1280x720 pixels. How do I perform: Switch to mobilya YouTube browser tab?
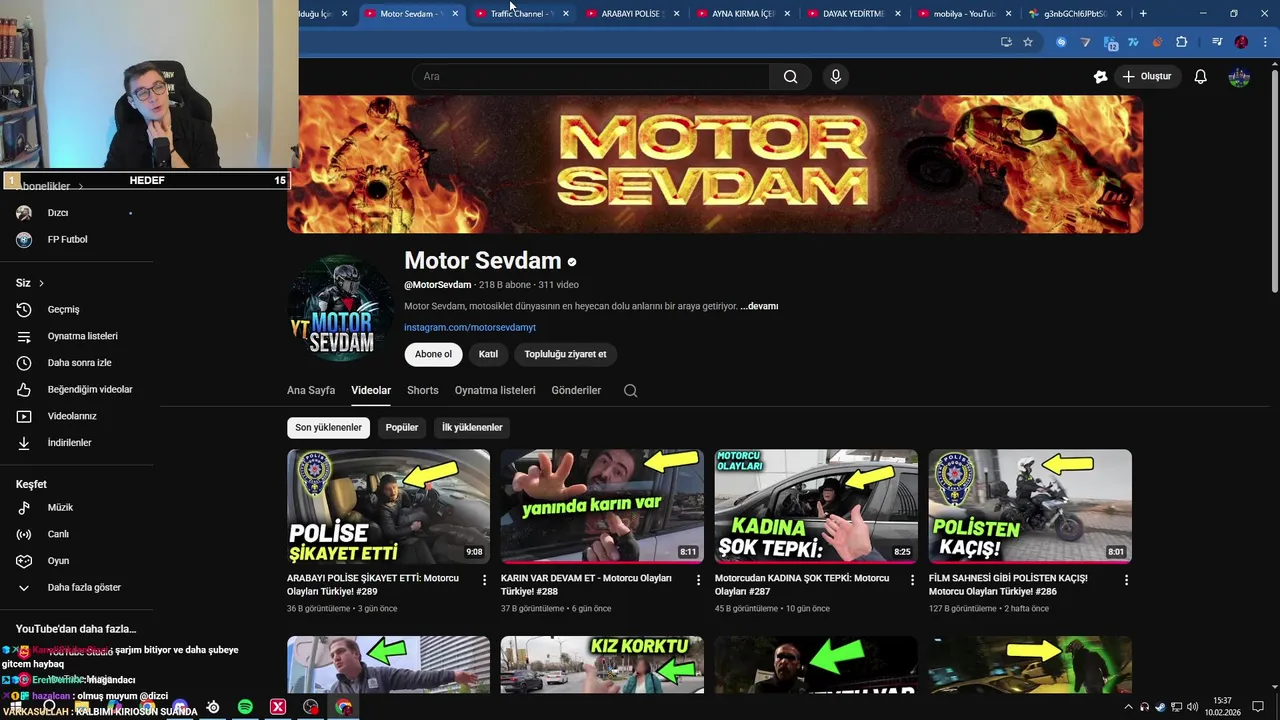point(965,14)
